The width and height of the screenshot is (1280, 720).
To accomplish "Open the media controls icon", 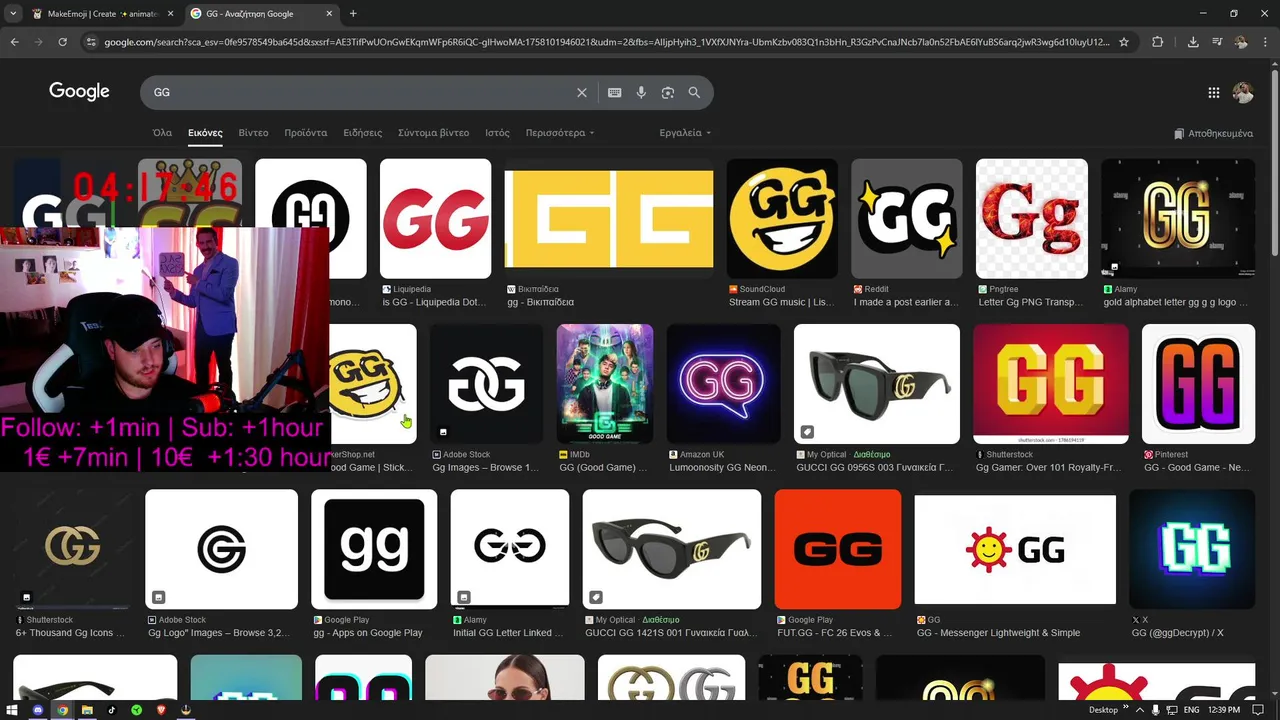I will tap(1217, 42).
